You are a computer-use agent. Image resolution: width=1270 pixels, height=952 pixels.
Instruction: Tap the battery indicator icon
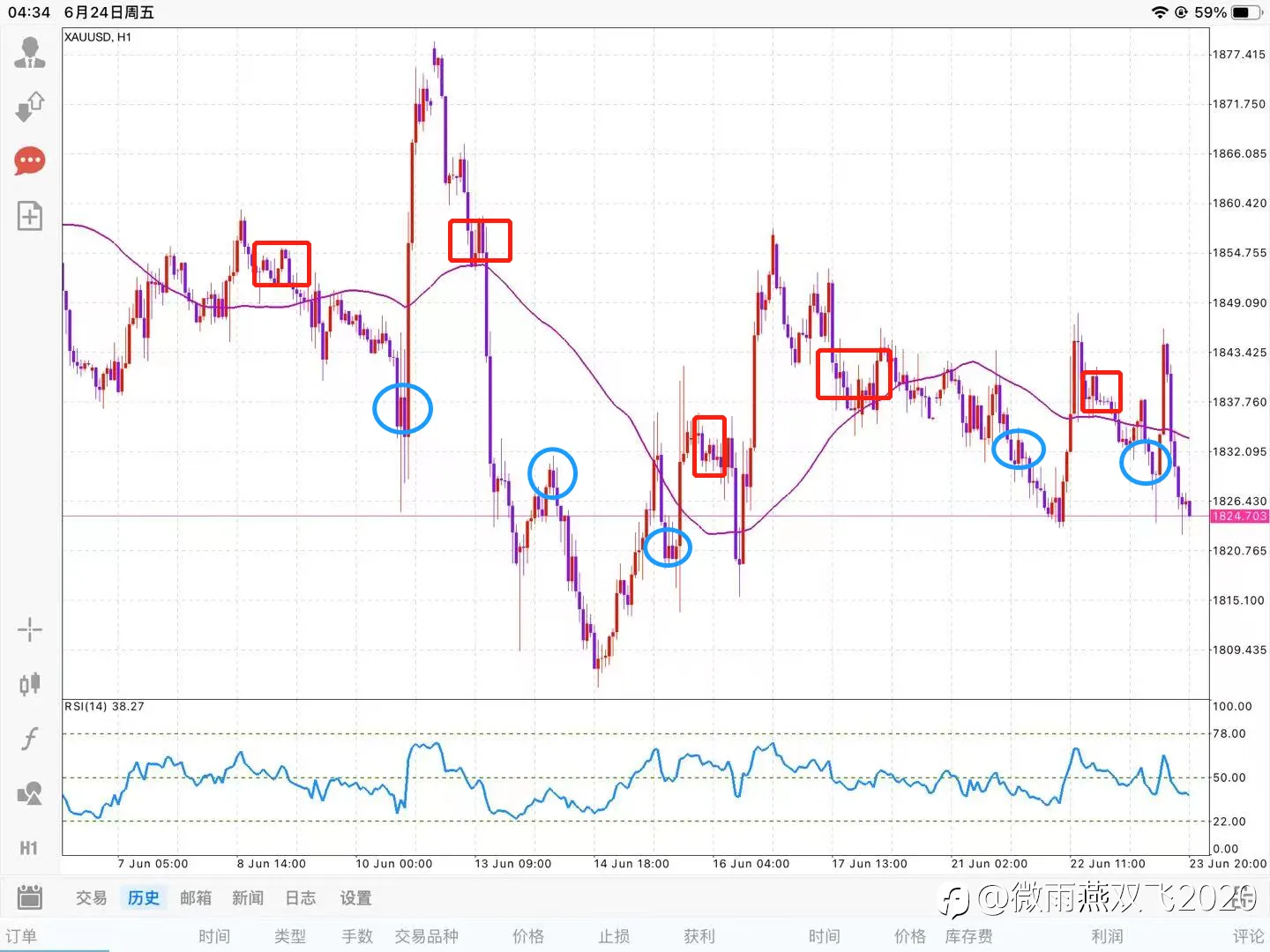1246,12
